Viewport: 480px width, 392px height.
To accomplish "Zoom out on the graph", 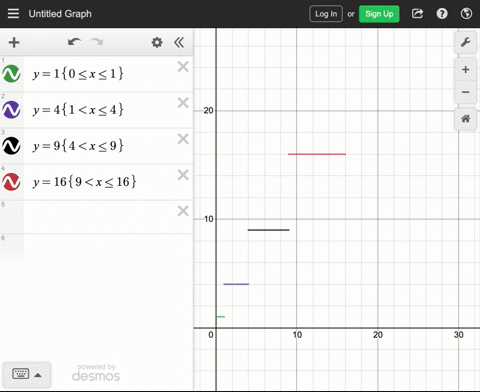I will (465, 92).
